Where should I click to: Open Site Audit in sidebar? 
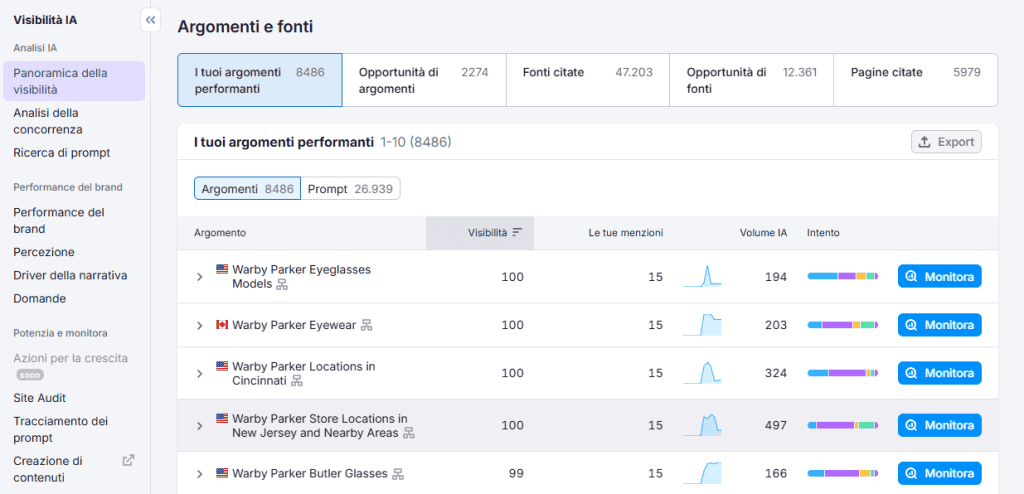click(39, 398)
